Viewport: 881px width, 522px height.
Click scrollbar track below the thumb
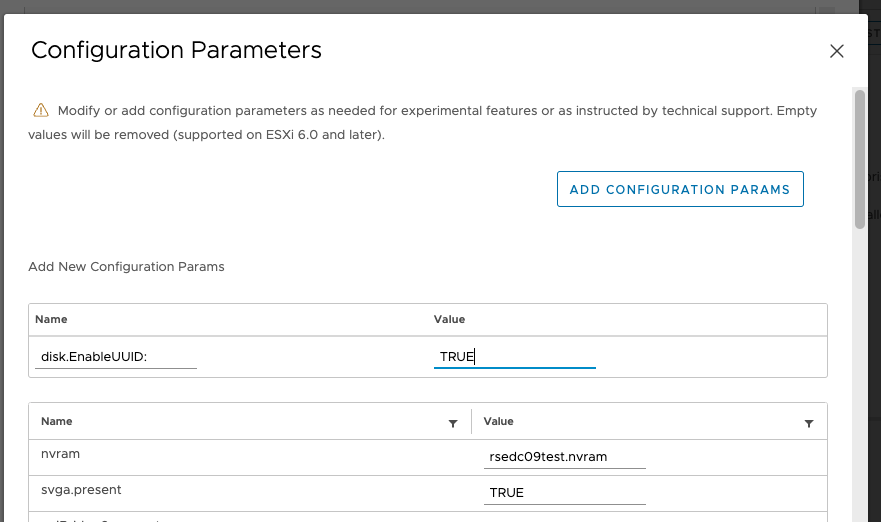(x=859, y=380)
